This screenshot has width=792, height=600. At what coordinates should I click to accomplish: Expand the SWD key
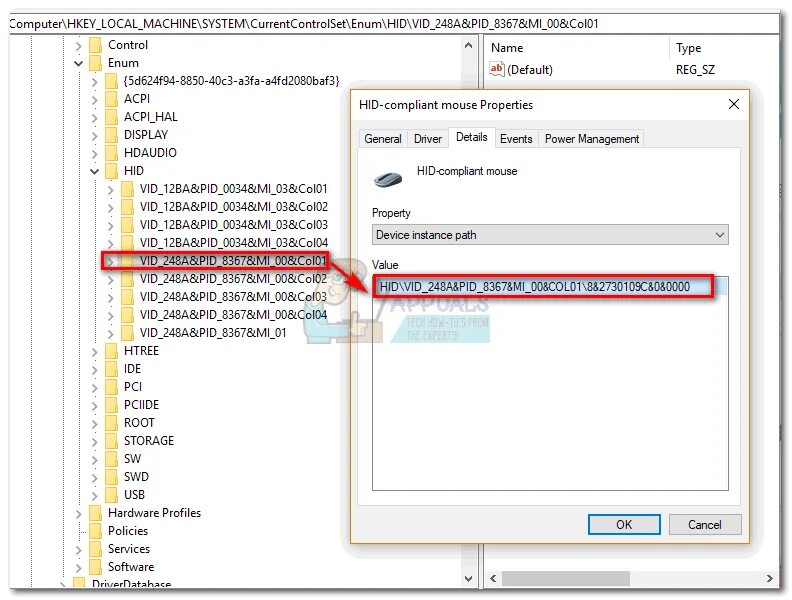point(95,477)
